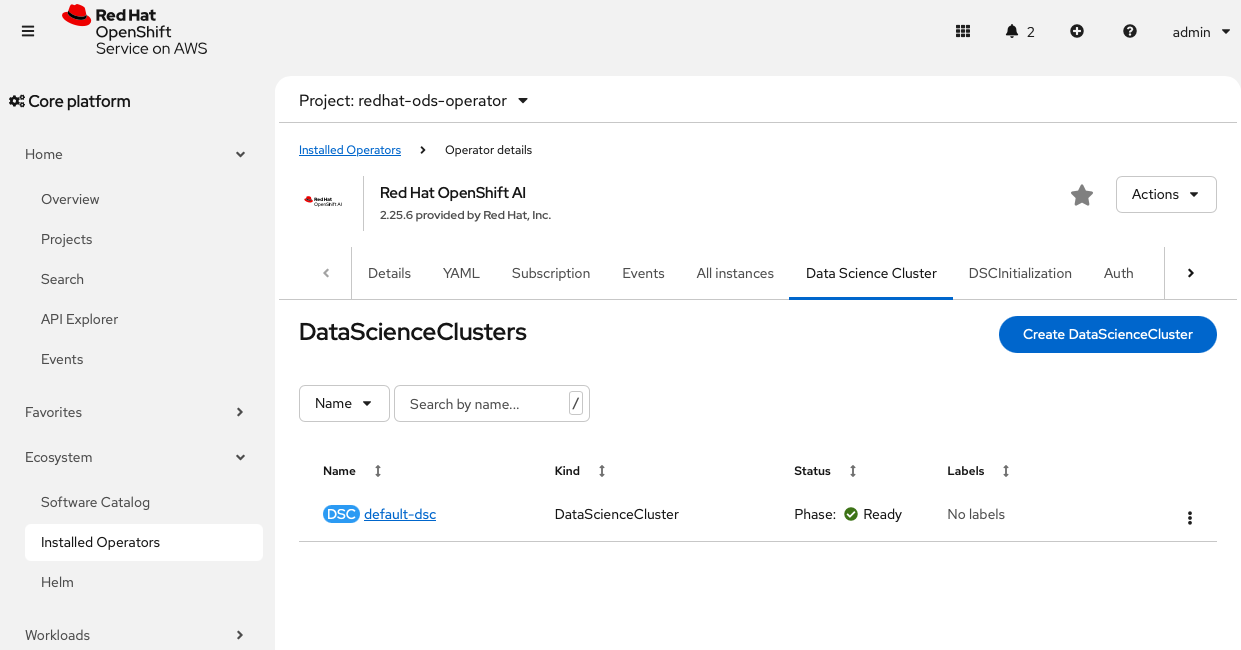This screenshot has height=650, width=1241.
Task: Collapse the Home navigation section
Action: 137,154
